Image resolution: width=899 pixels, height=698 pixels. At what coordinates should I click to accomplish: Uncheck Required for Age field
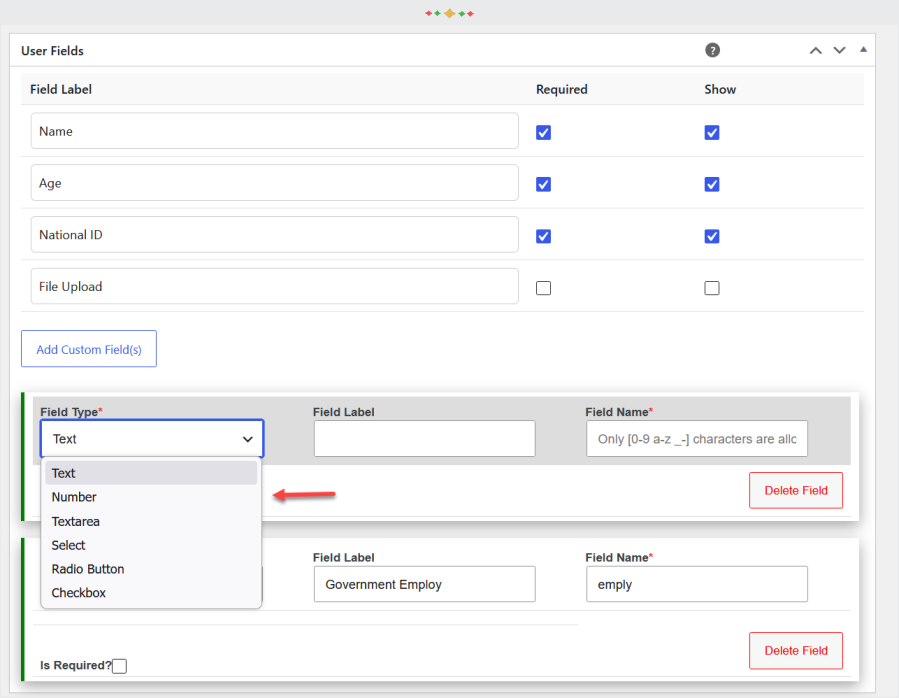pos(544,184)
